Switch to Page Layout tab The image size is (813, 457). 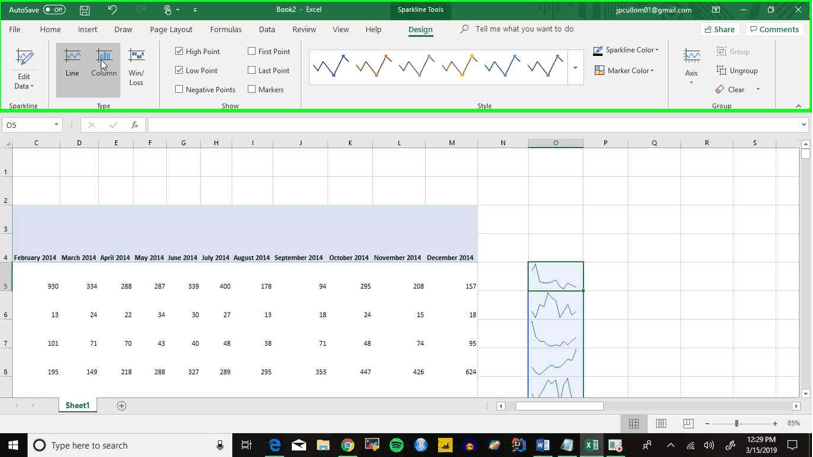(x=171, y=30)
